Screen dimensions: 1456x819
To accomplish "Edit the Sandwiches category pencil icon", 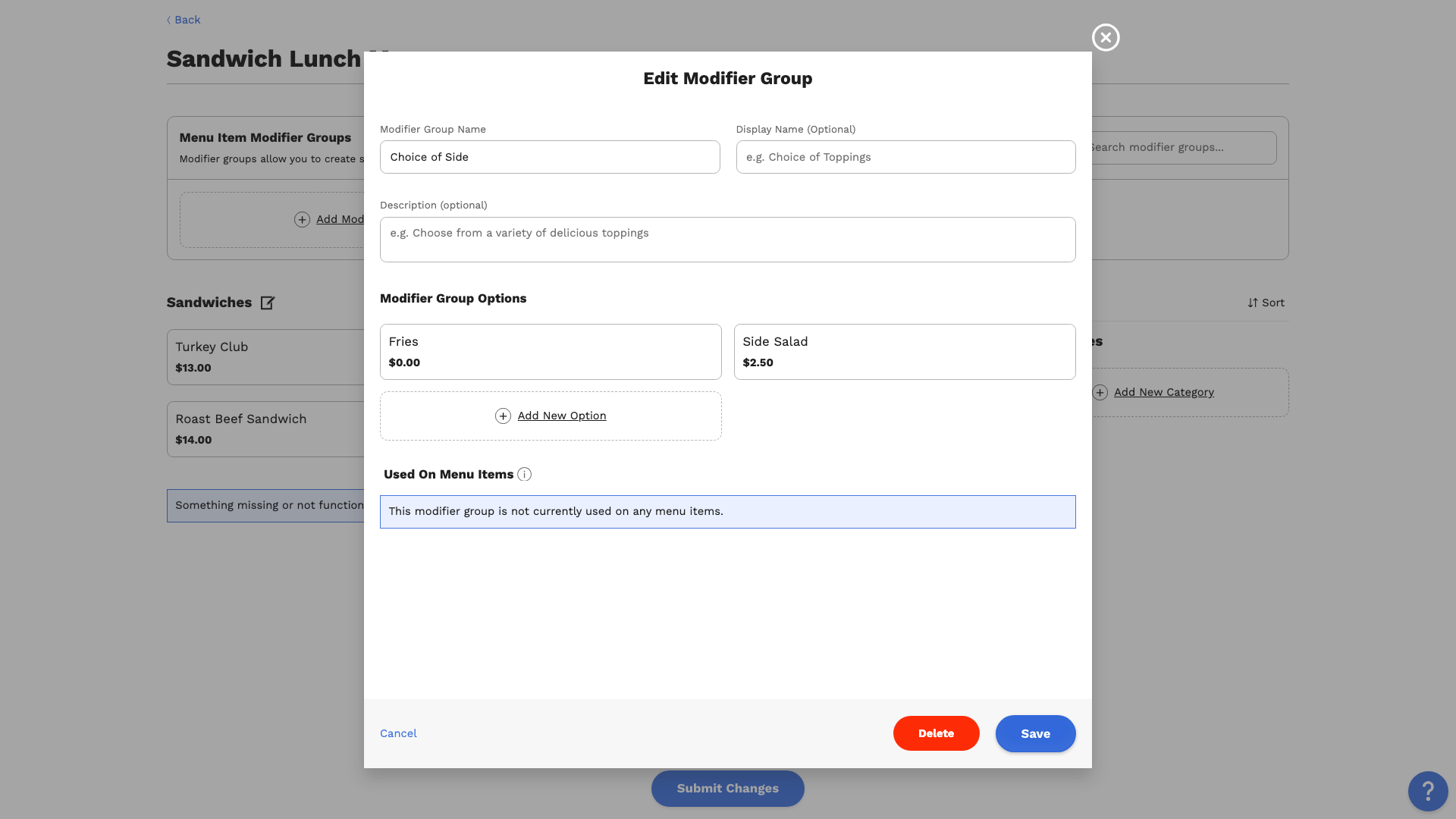I will pyautogui.click(x=268, y=303).
